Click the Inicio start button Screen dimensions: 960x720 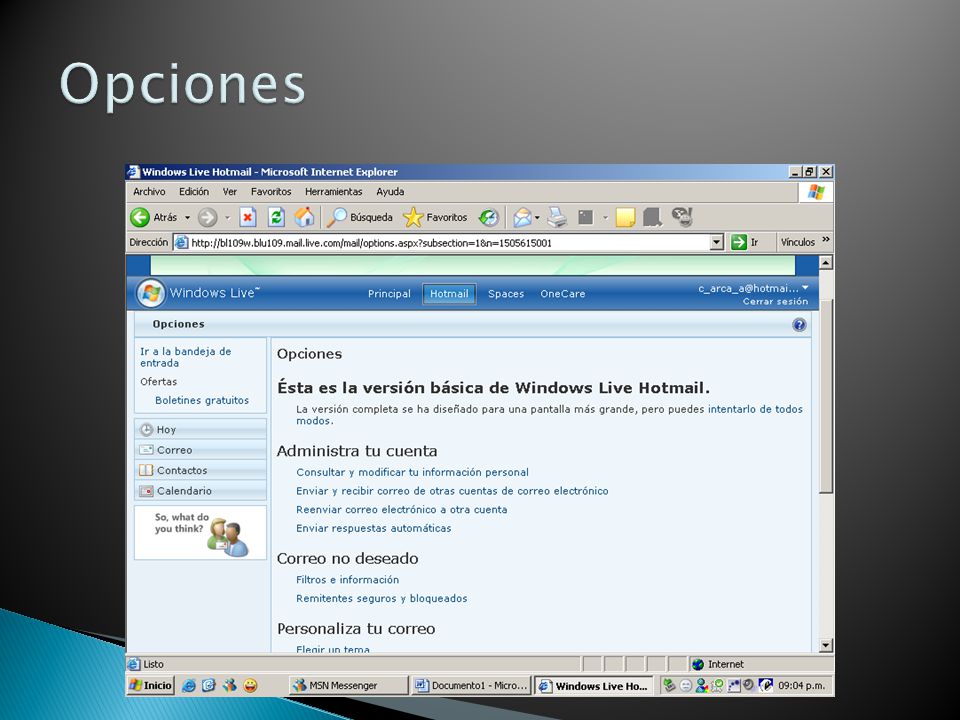tap(151, 686)
